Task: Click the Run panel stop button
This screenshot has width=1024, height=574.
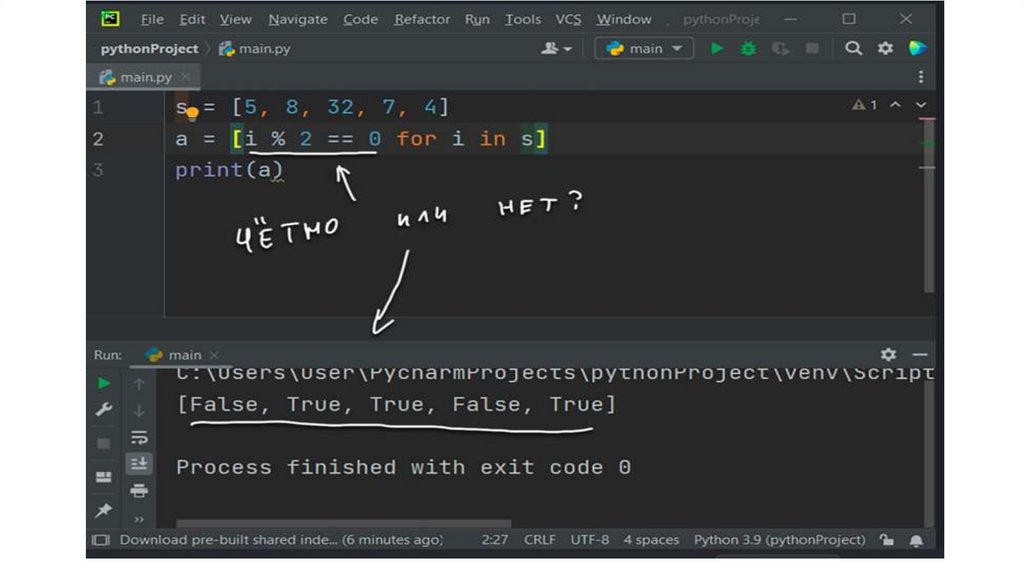Action: pos(103,444)
